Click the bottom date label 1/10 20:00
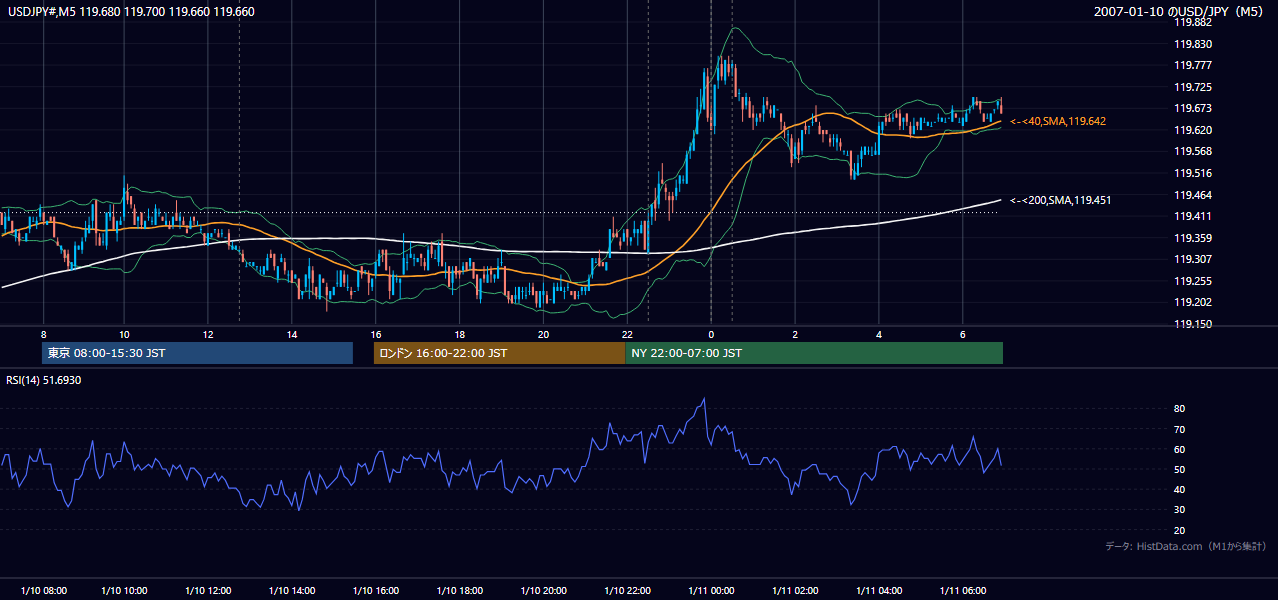This screenshot has height=600, width=1278. pos(543,590)
